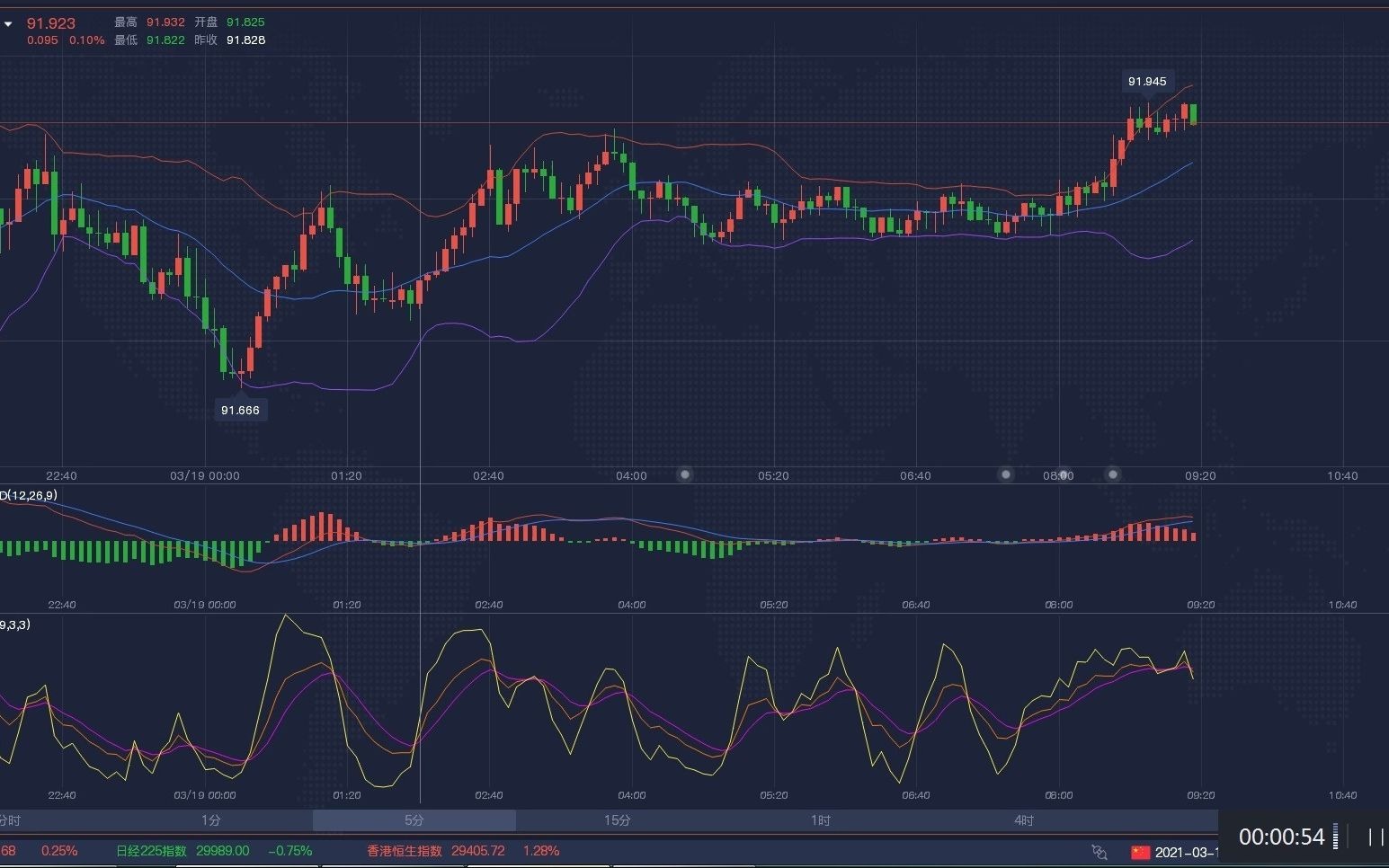The image size is (1389, 868).
Task: Open the 日经225指数 ticker entry
Action: point(152,851)
